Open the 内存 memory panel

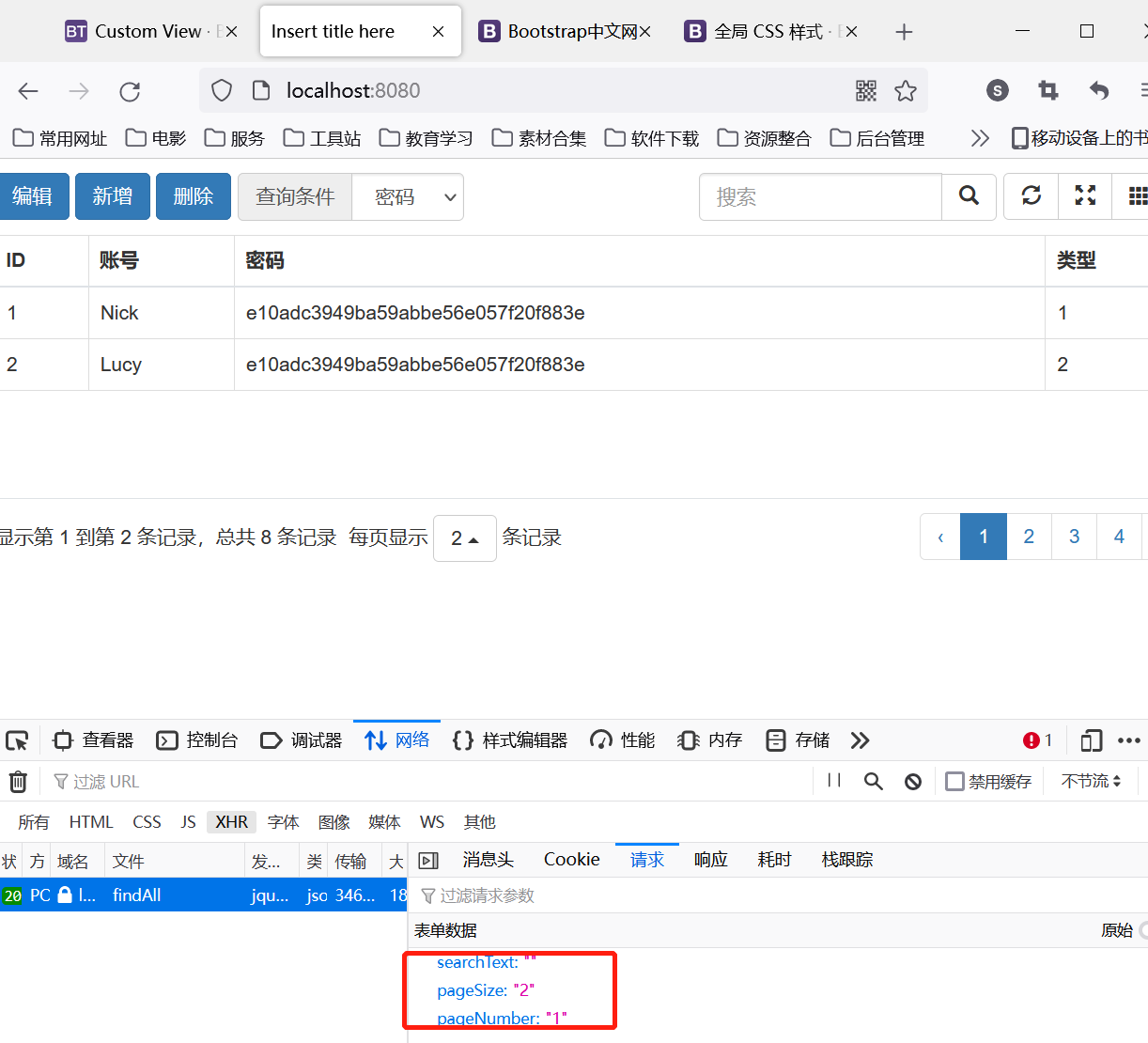coord(710,740)
